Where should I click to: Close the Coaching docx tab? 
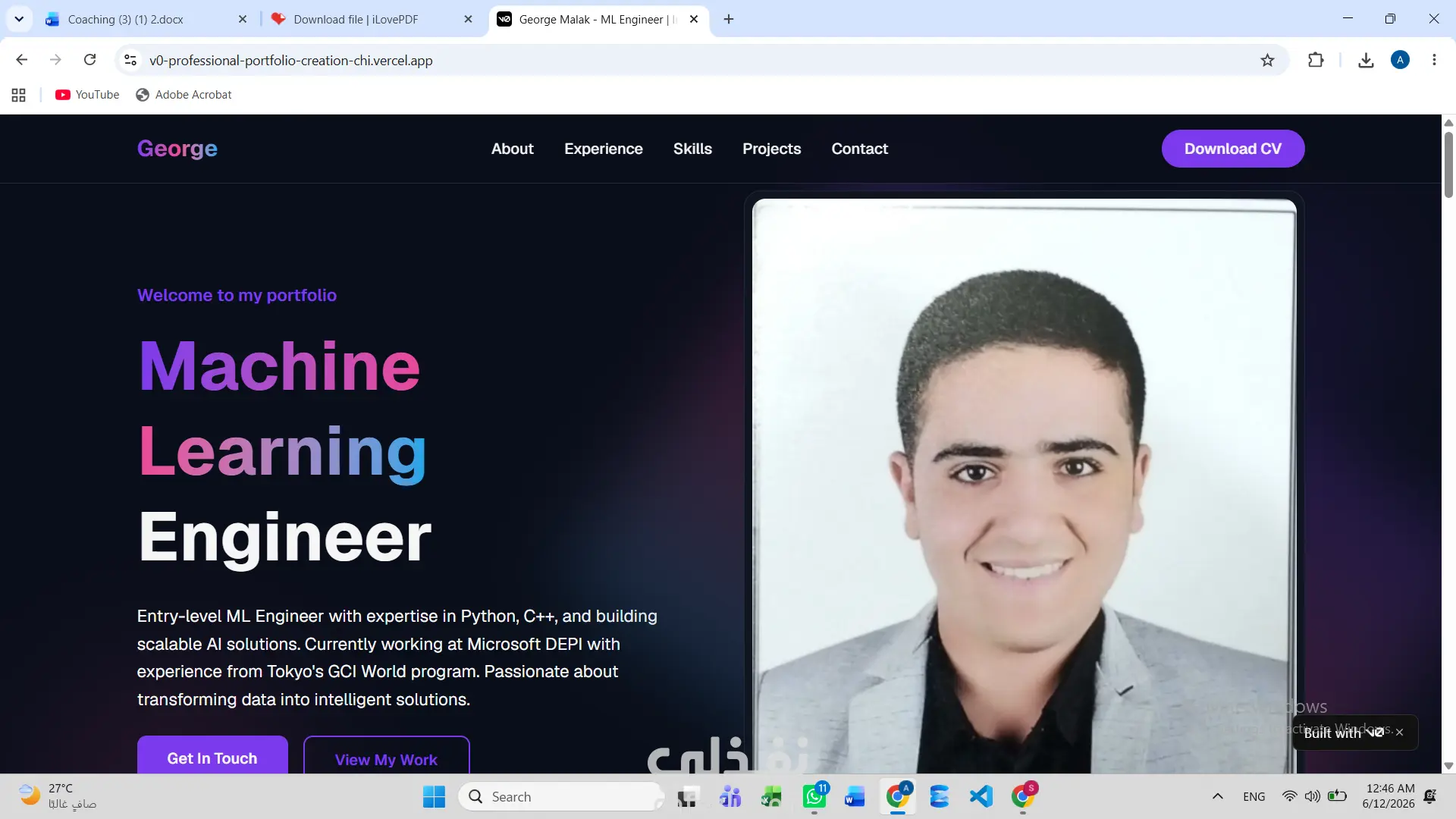(243, 19)
